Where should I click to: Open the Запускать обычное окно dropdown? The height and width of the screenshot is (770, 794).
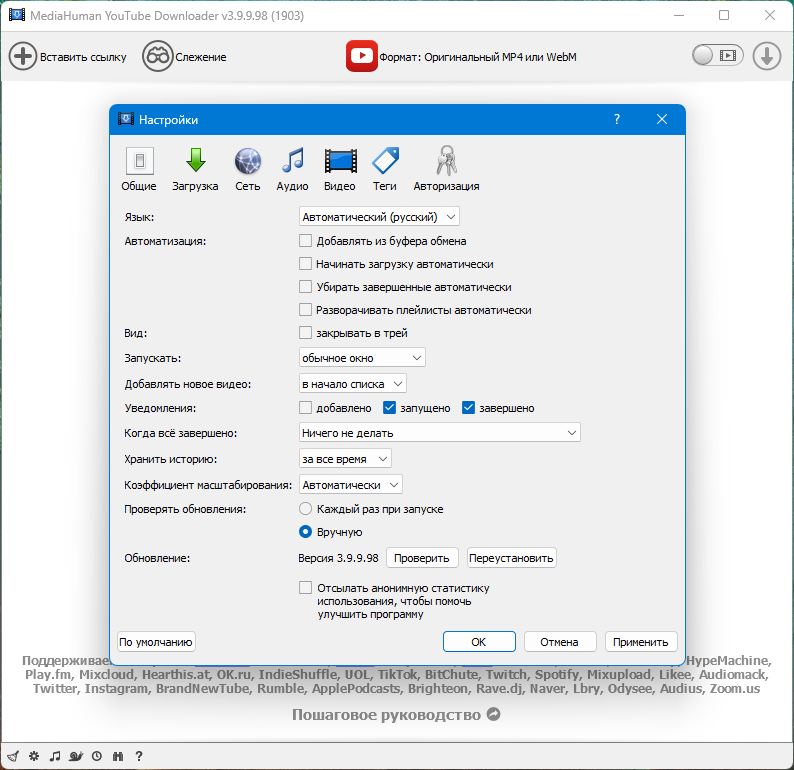pos(362,357)
